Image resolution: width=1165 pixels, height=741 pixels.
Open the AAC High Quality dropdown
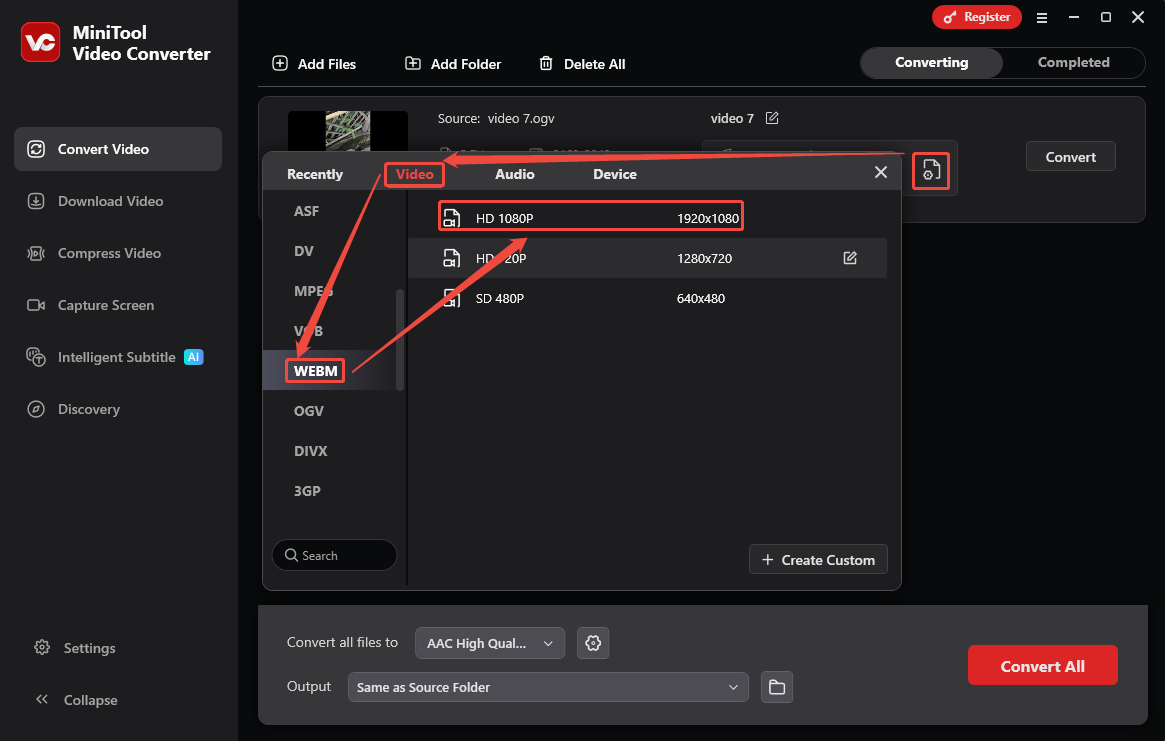click(489, 643)
